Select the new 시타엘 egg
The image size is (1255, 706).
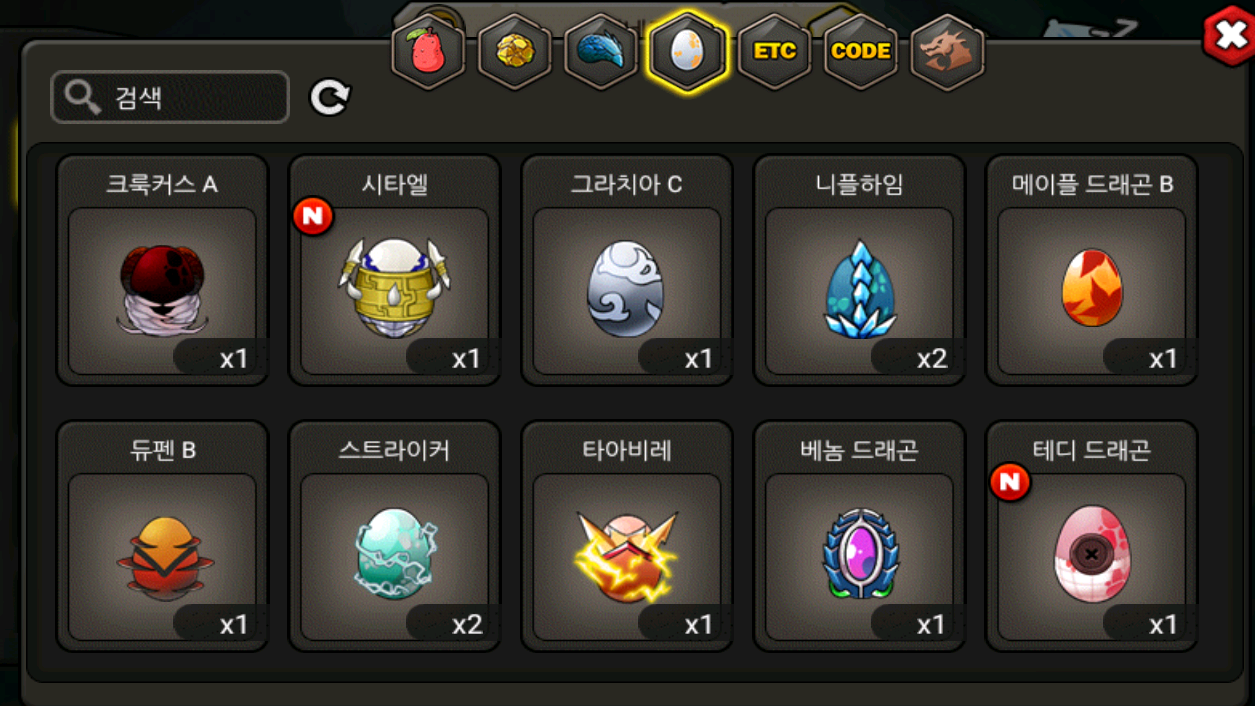(394, 270)
